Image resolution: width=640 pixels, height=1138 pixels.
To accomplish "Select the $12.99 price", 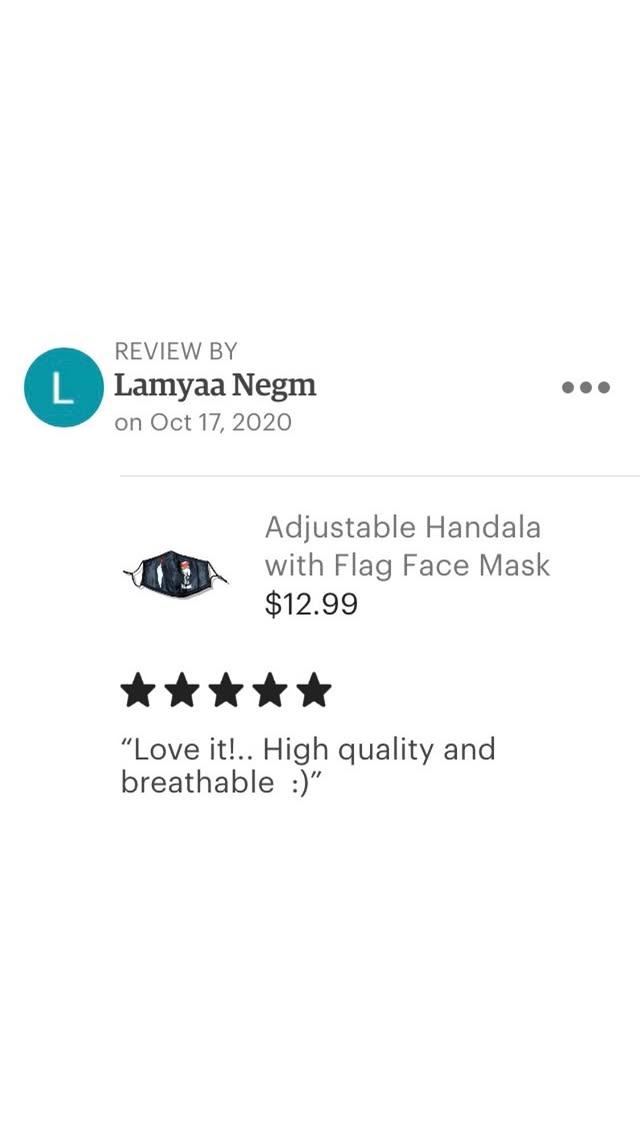I will click(311, 603).
